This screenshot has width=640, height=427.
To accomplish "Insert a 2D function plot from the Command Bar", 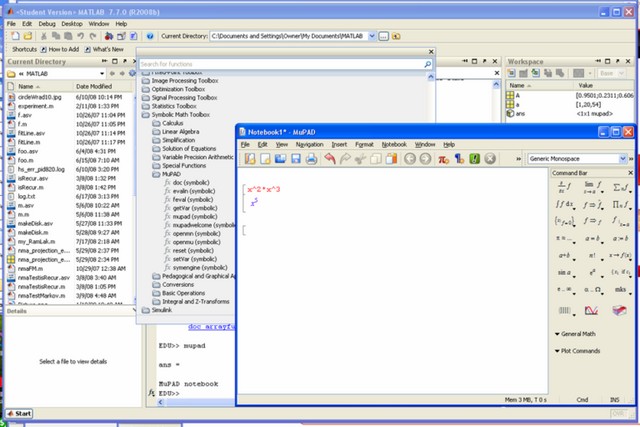I will pyautogui.click(x=591, y=311).
